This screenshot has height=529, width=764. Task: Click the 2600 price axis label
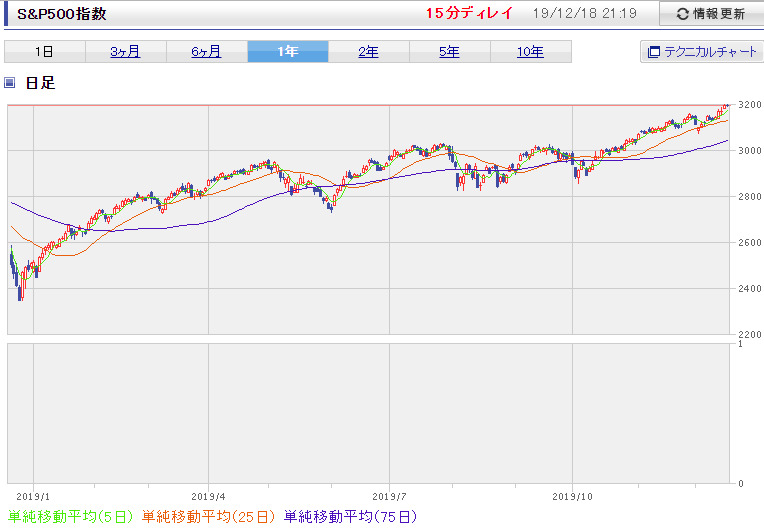pyautogui.click(x=749, y=243)
